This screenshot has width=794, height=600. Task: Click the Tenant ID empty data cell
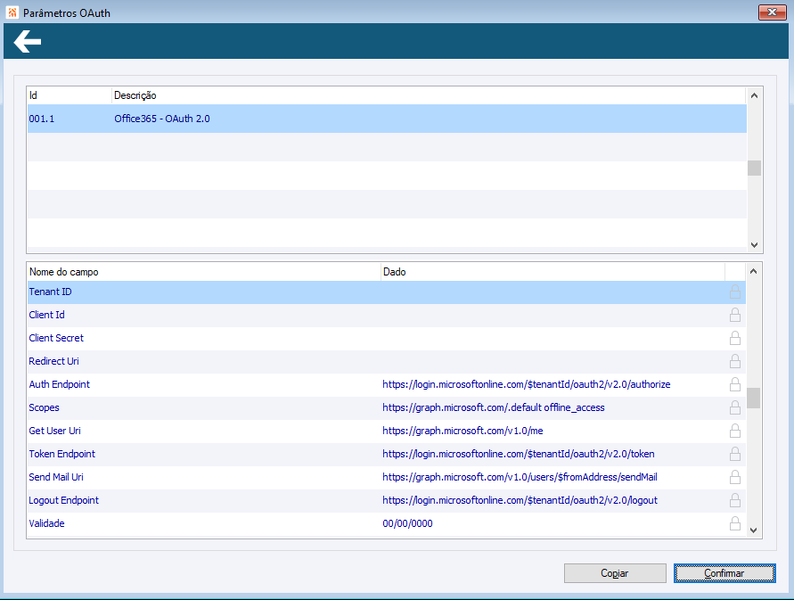coord(552,292)
